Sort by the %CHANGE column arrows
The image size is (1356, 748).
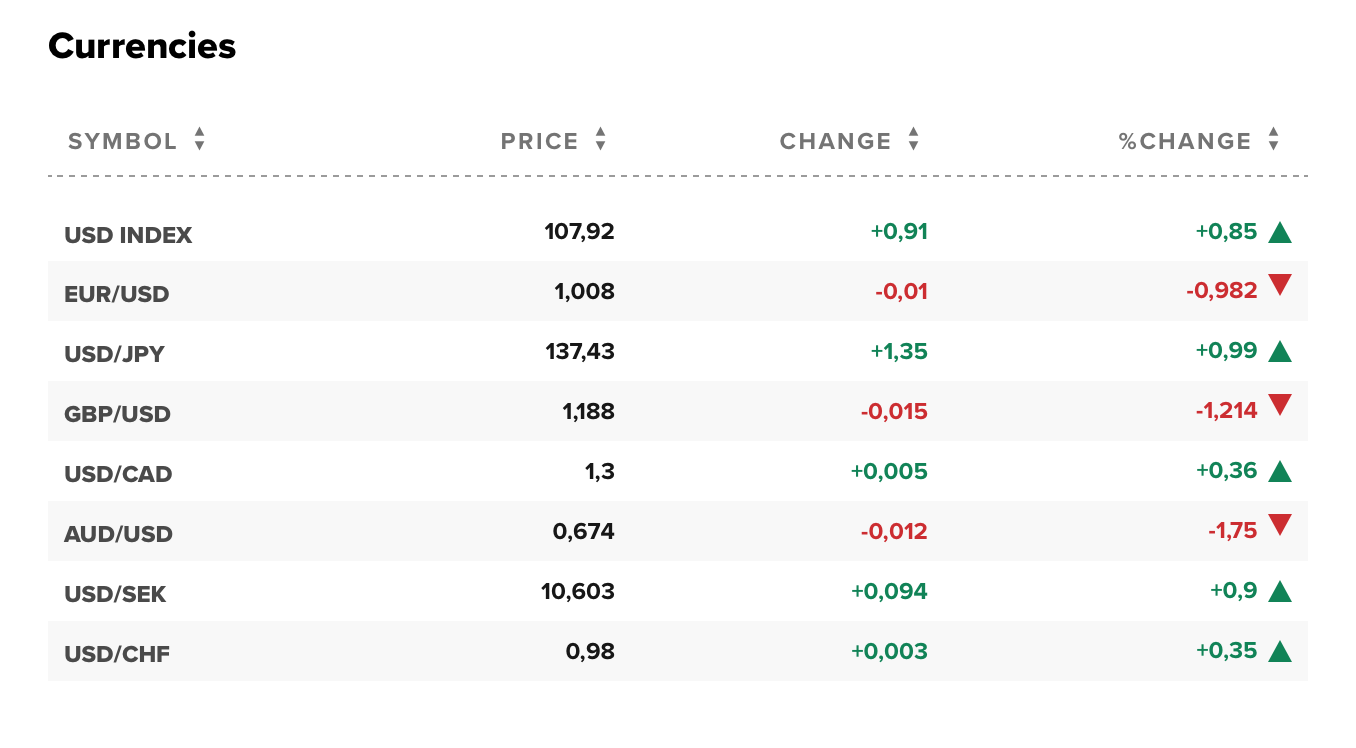point(1273,141)
